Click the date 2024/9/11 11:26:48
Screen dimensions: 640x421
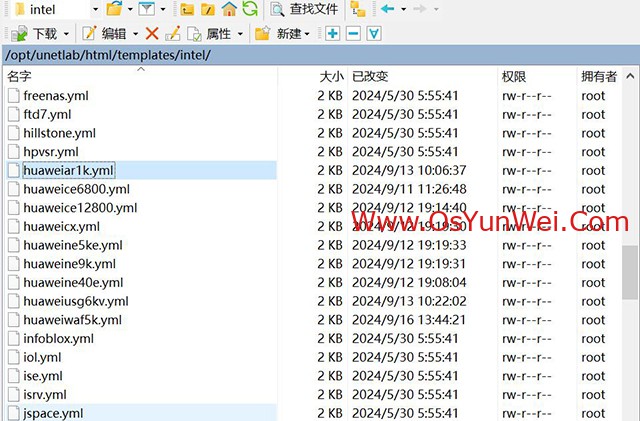pos(409,189)
